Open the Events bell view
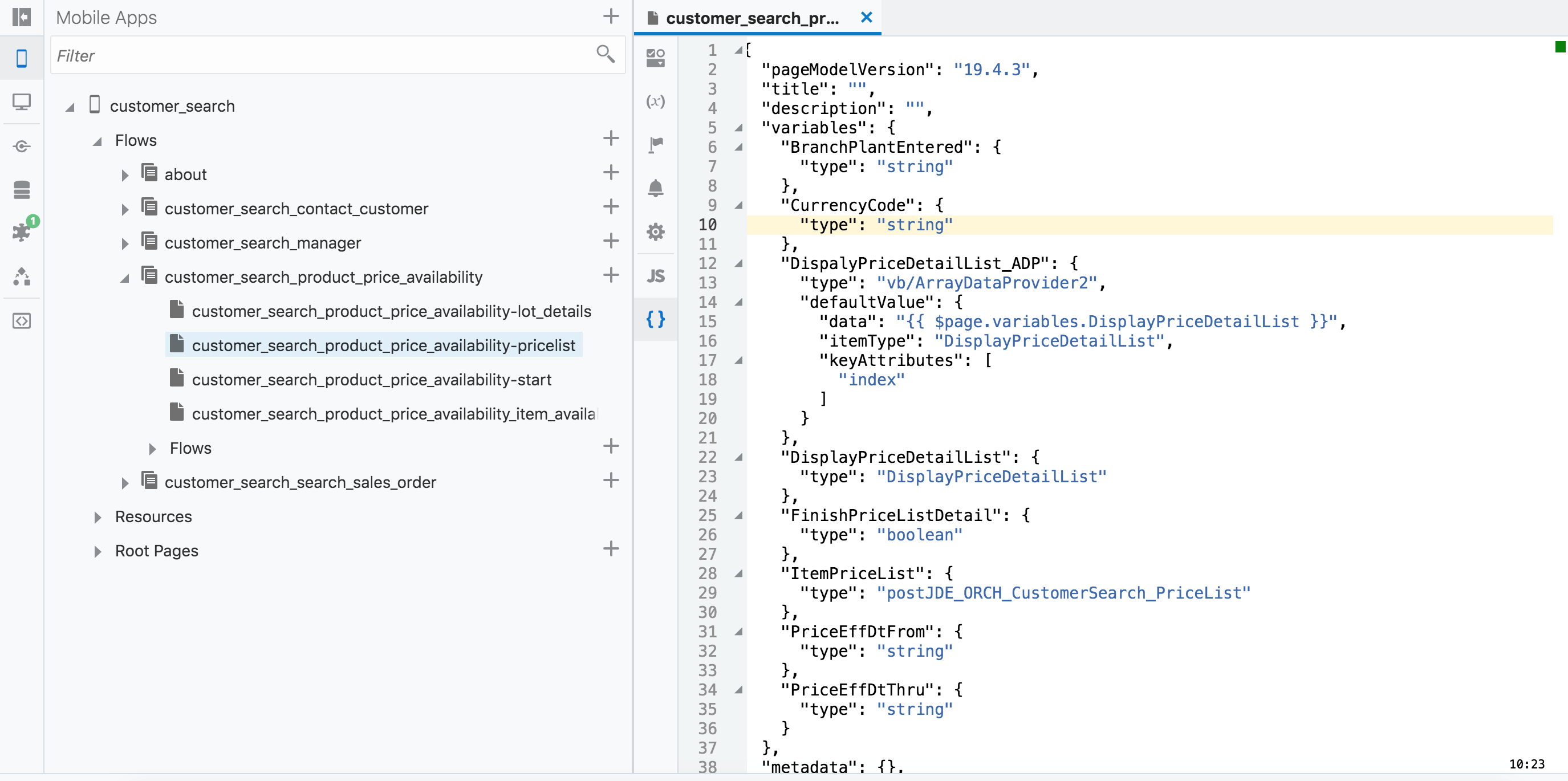Screen dimensions: 1568x781 [656, 188]
